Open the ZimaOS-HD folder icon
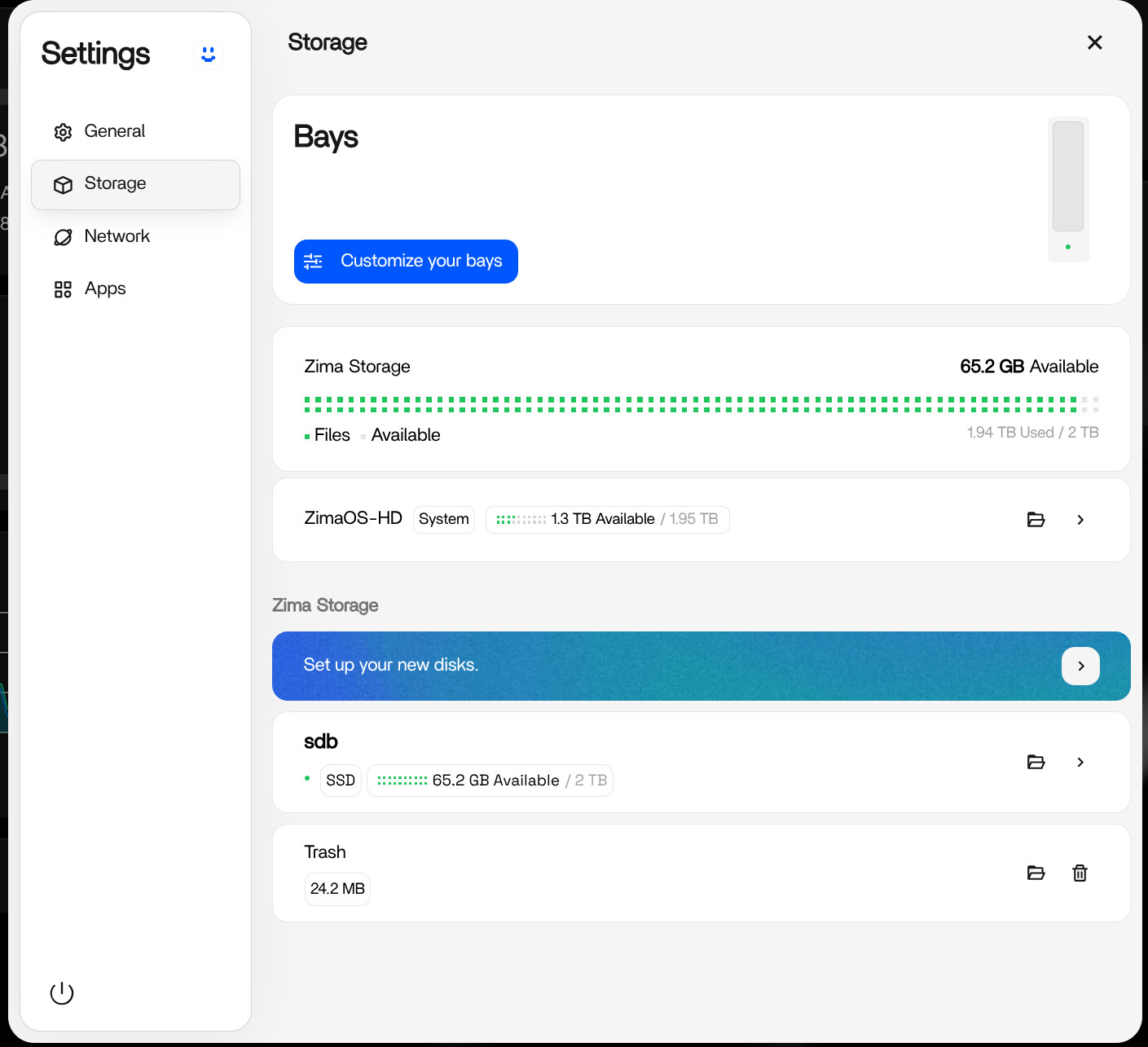The image size is (1148, 1047). pos(1036,520)
